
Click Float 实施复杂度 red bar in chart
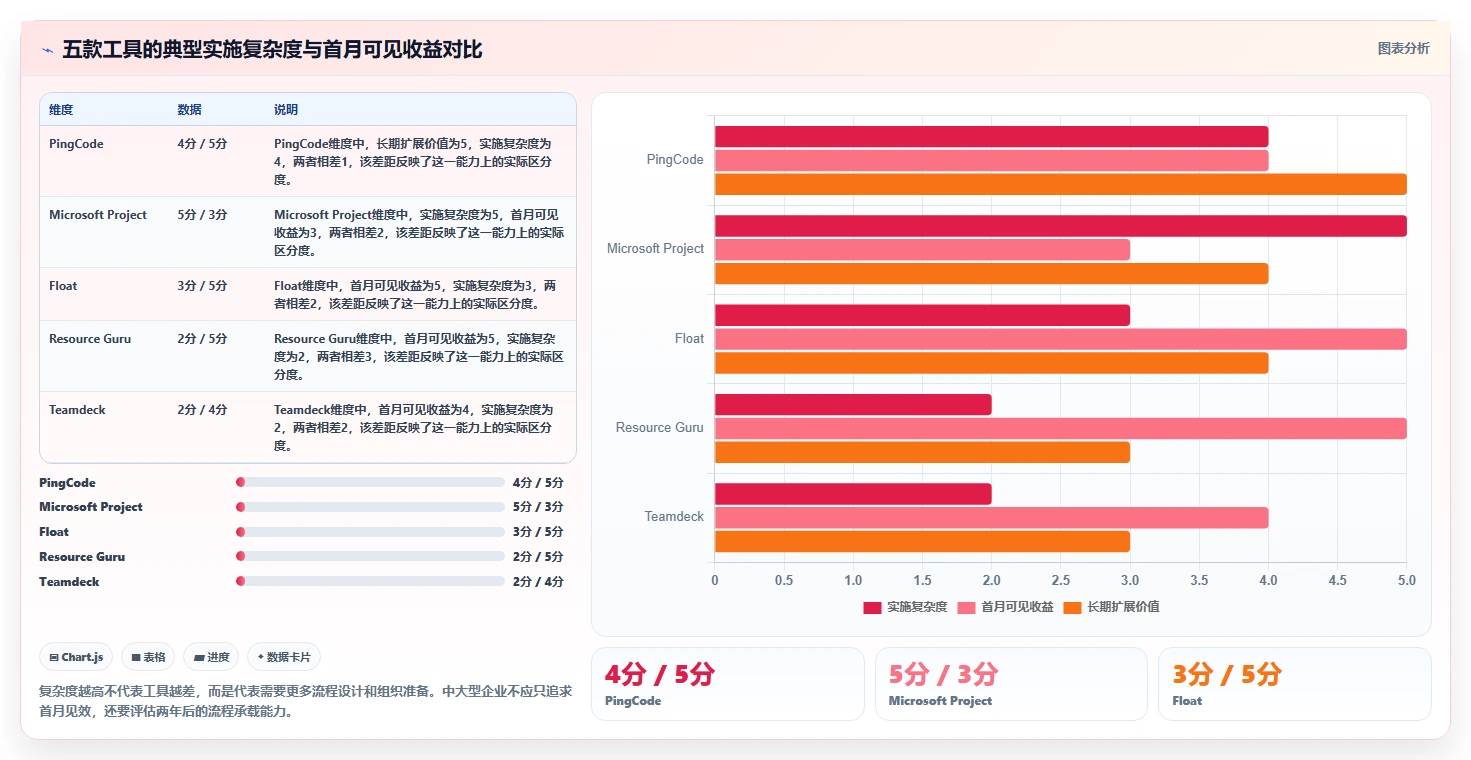click(x=922, y=315)
